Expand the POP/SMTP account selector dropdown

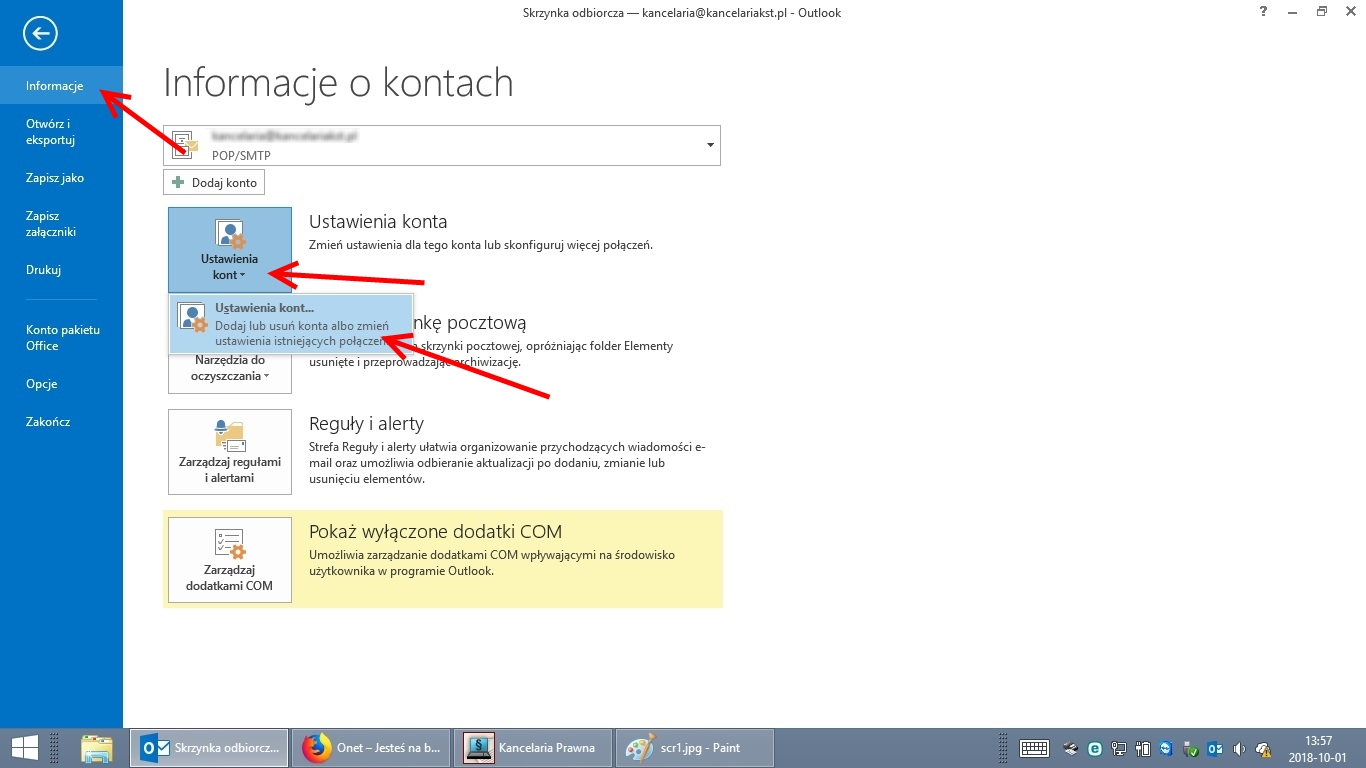(710, 145)
